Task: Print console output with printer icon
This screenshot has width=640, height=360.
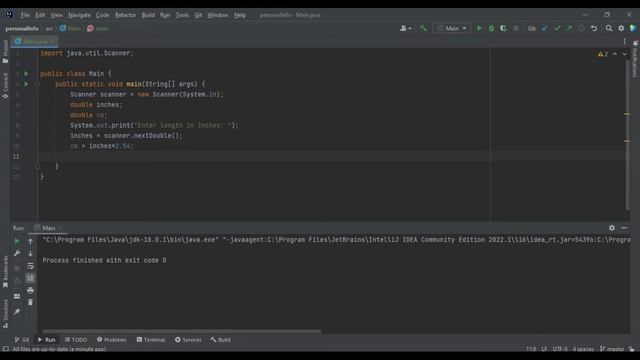Action: (30, 290)
